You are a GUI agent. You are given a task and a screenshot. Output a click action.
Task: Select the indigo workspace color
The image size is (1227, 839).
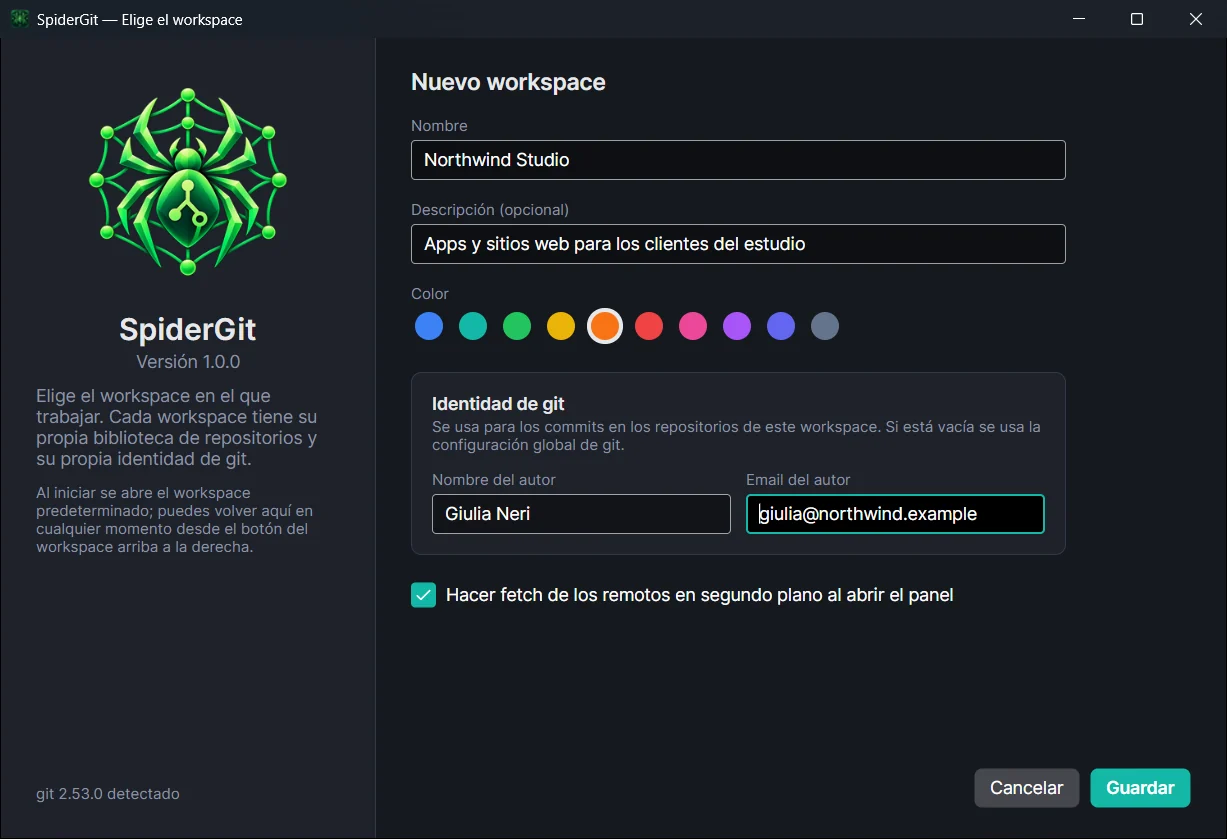pyautogui.click(x=781, y=326)
